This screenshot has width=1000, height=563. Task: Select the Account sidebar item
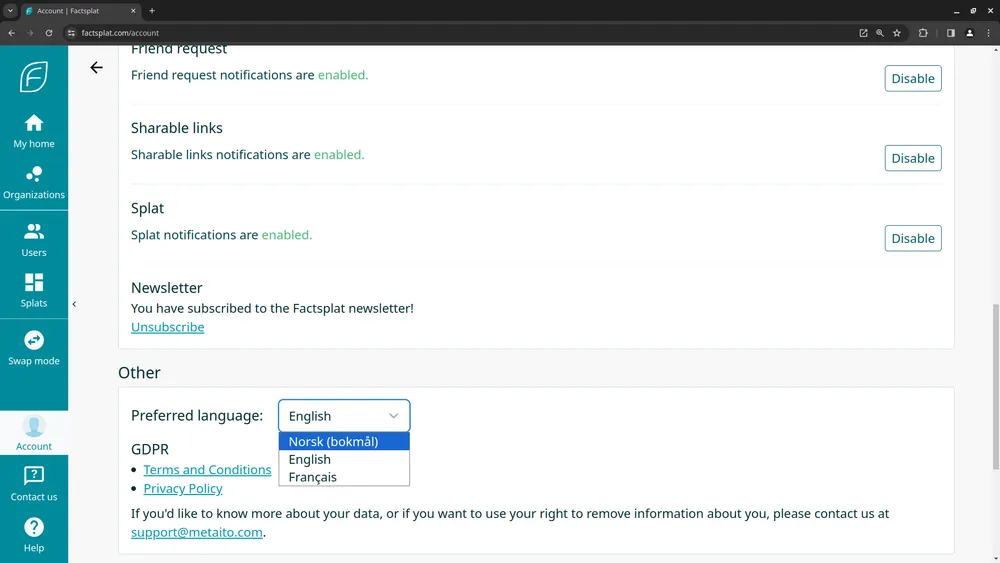[x=34, y=434]
